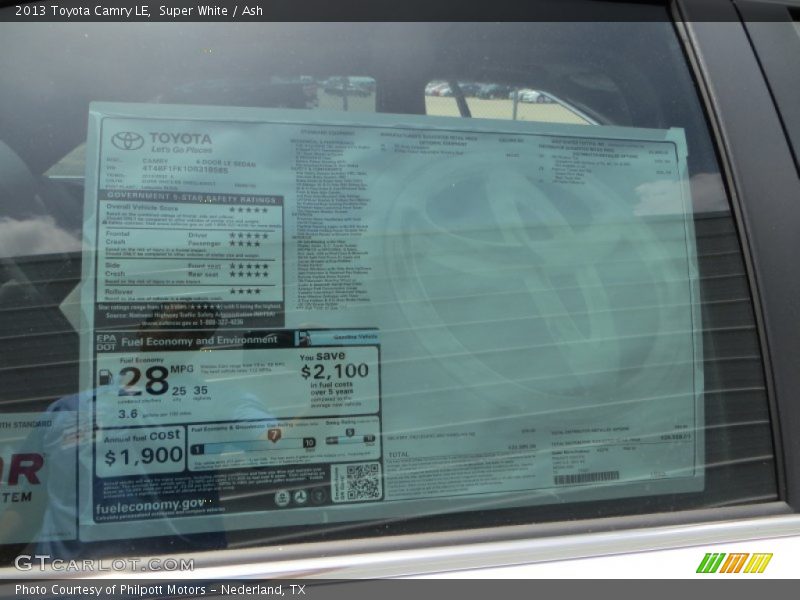The height and width of the screenshot is (600, 800).
Task: Click the Rollover star rating
Action: click(x=244, y=291)
